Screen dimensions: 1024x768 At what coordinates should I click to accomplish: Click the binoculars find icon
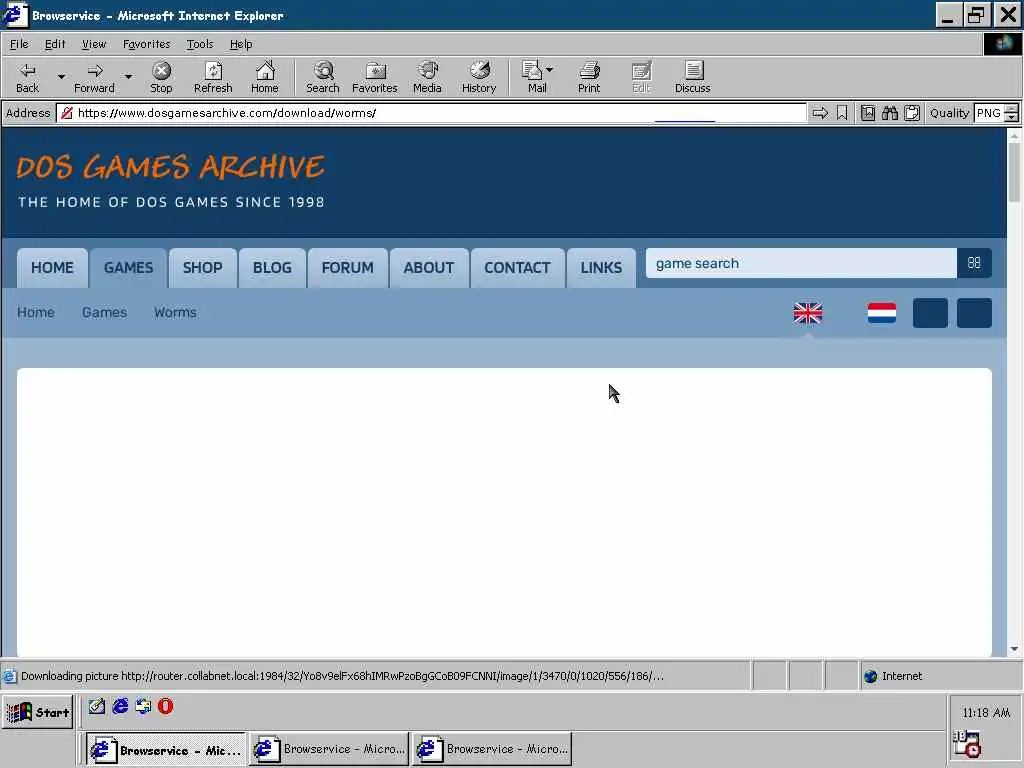tap(889, 113)
